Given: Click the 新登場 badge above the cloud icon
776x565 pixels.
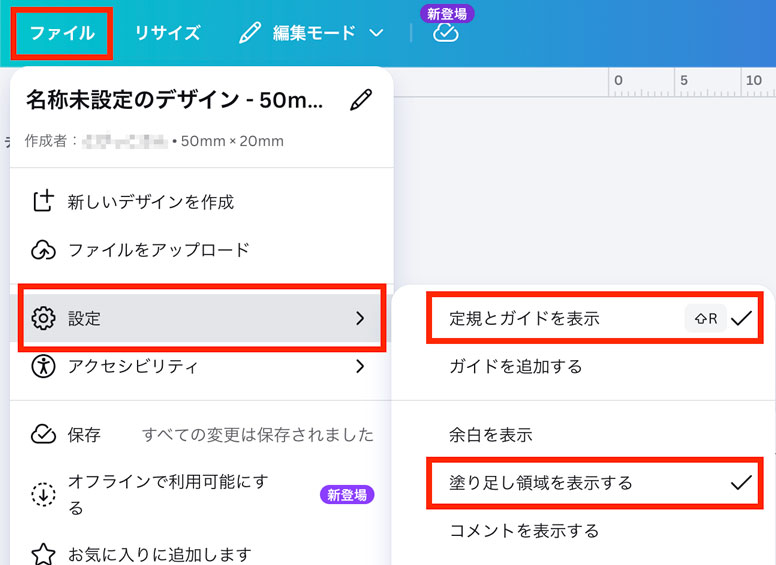Looking at the screenshot, I should tap(447, 13).
